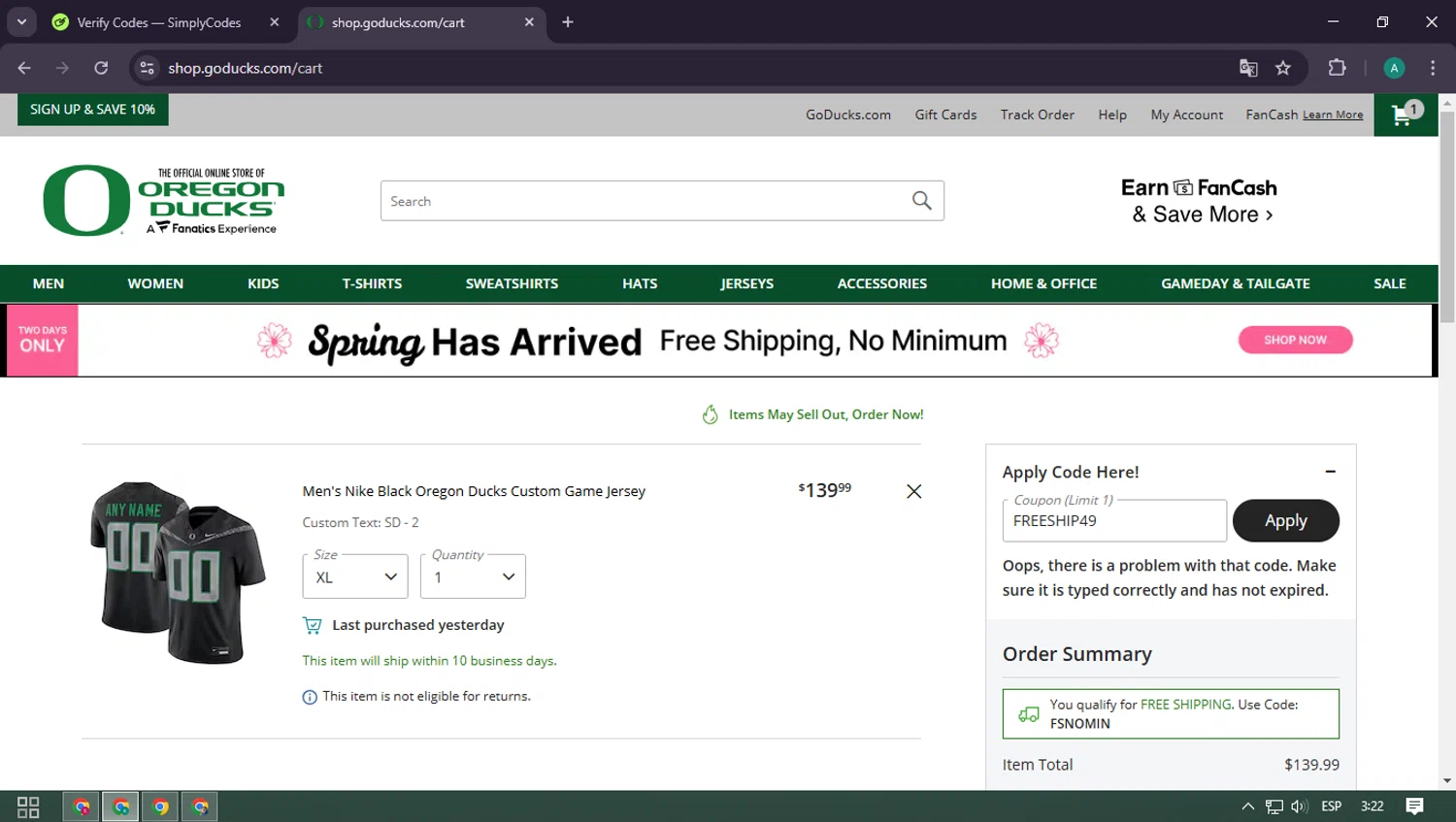The height and width of the screenshot is (822, 1456).
Task: Open the HATS menu
Action: tap(640, 283)
